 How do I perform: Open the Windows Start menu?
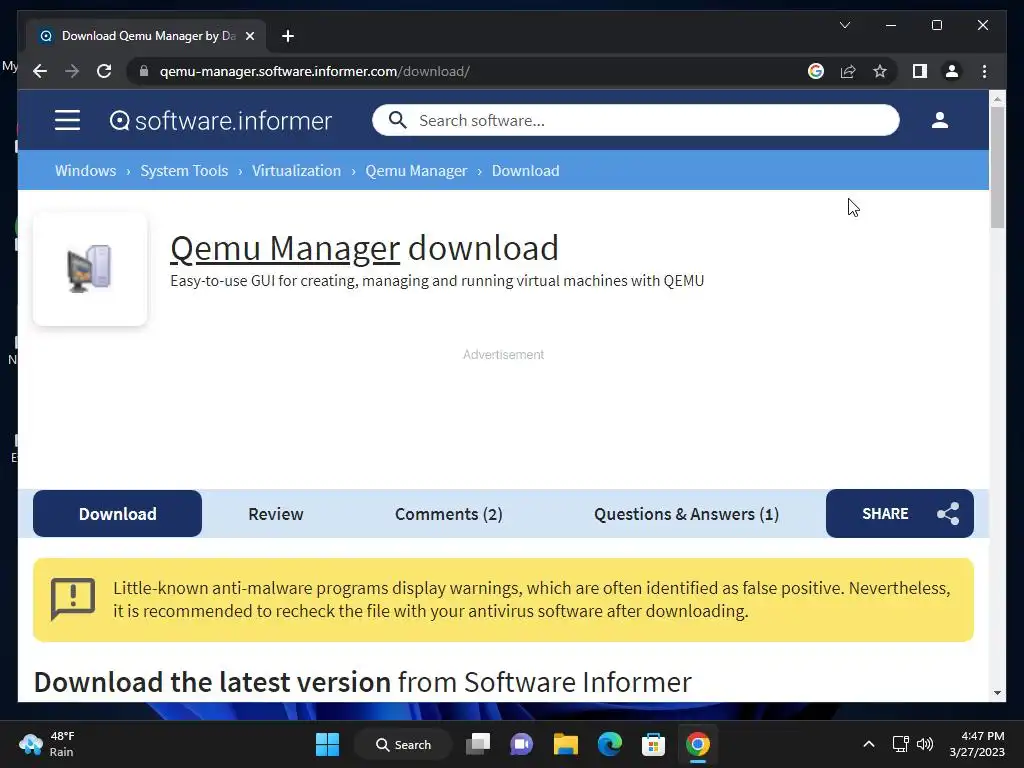[327, 744]
